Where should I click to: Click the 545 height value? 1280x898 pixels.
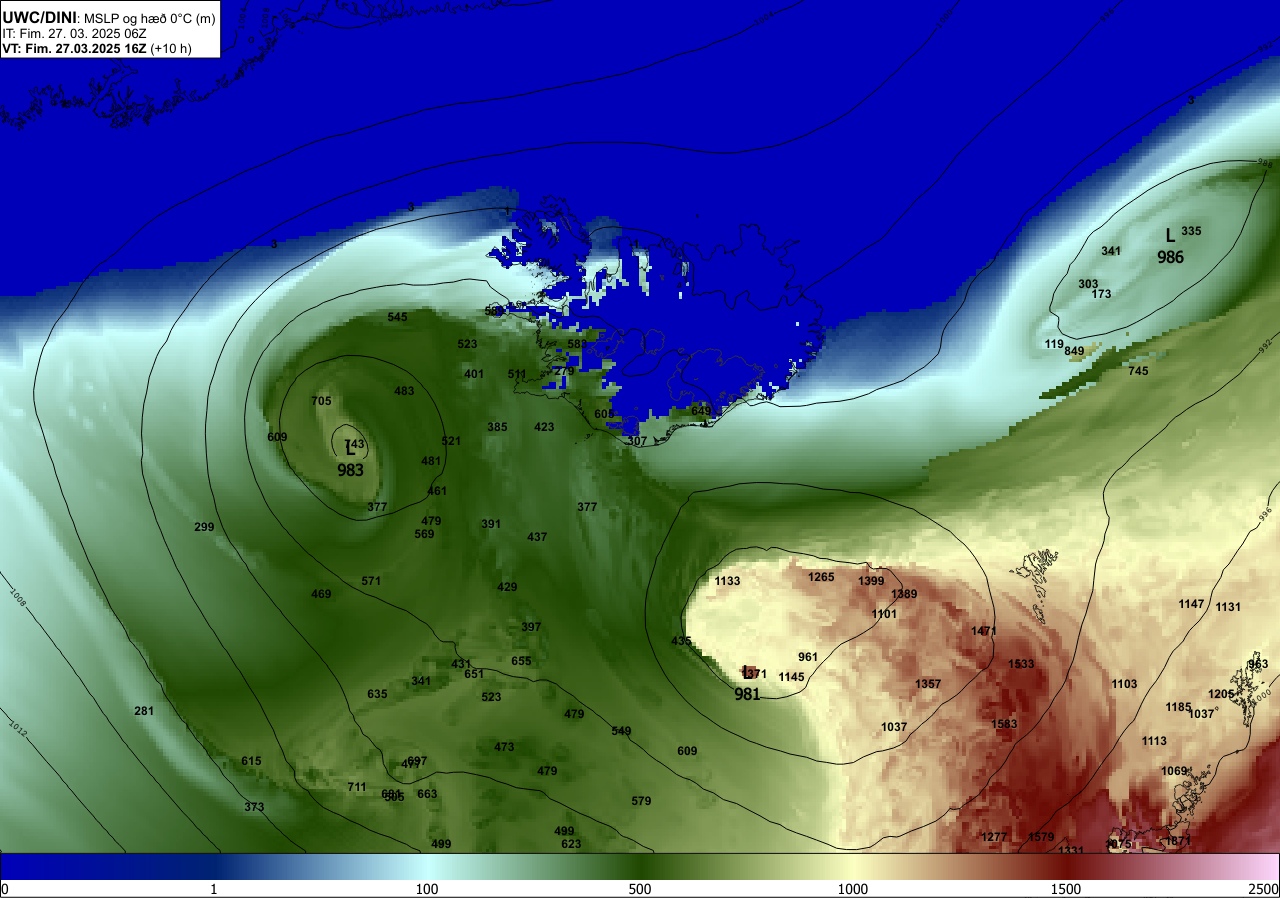pyautogui.click(x=398, y=317)
